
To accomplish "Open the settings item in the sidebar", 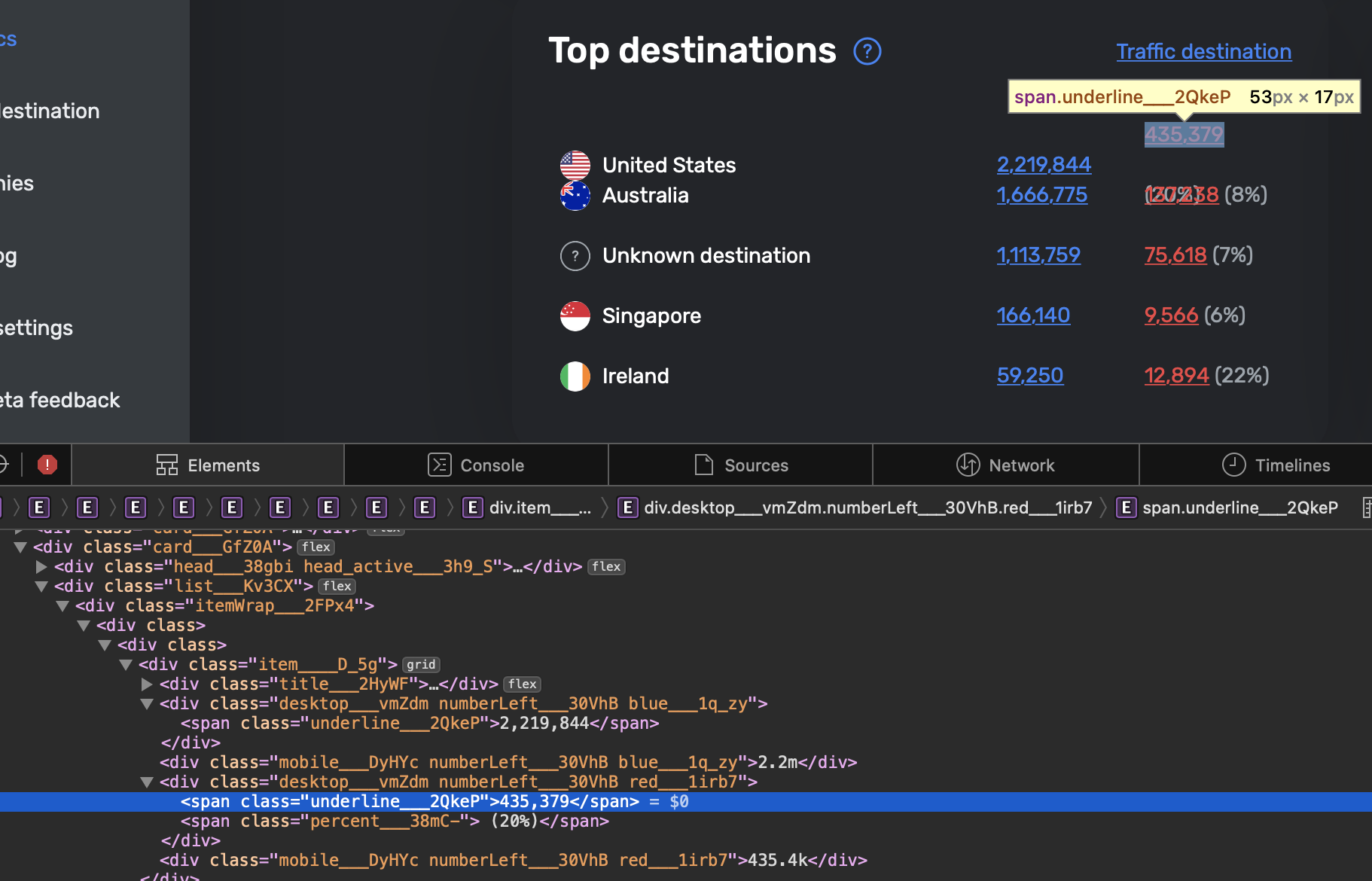I will click(x=36, y=328).
